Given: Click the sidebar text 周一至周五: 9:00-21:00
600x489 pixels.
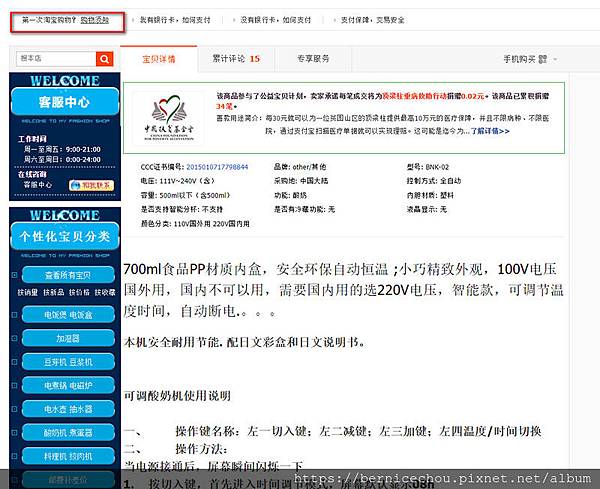Looking at the screenshot, I should click(62, 149).
